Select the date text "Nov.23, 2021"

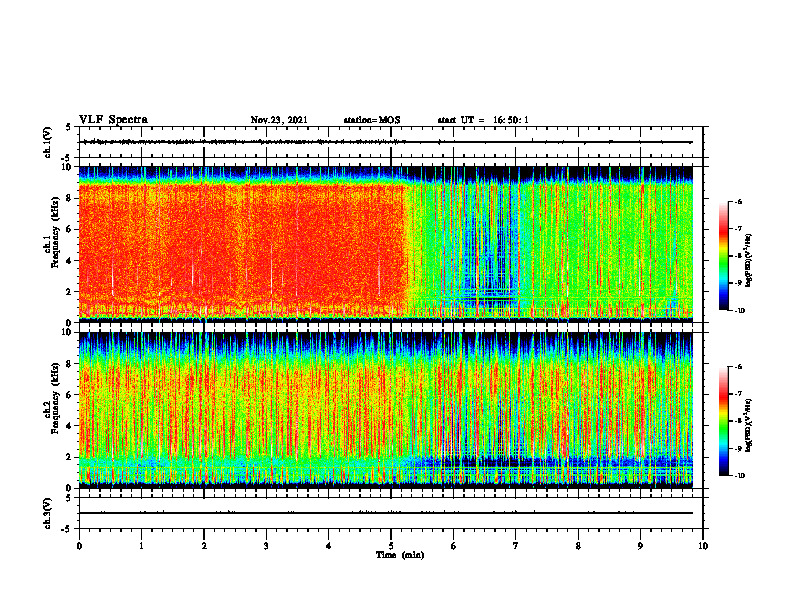pos(279,120)
